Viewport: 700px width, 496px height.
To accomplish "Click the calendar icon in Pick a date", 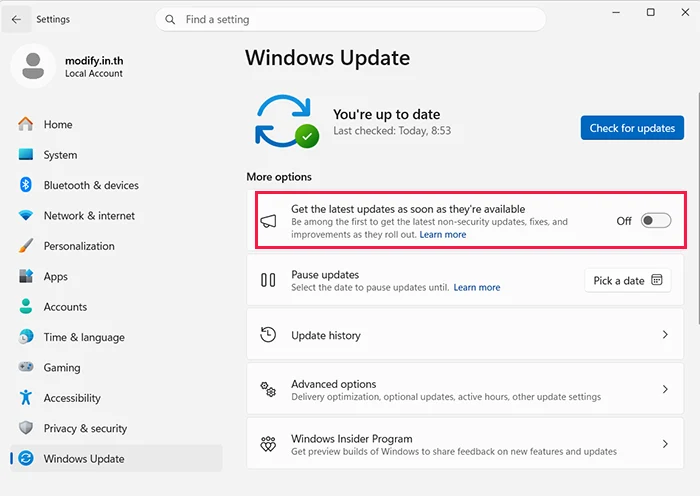I will [x=657, y=280].
